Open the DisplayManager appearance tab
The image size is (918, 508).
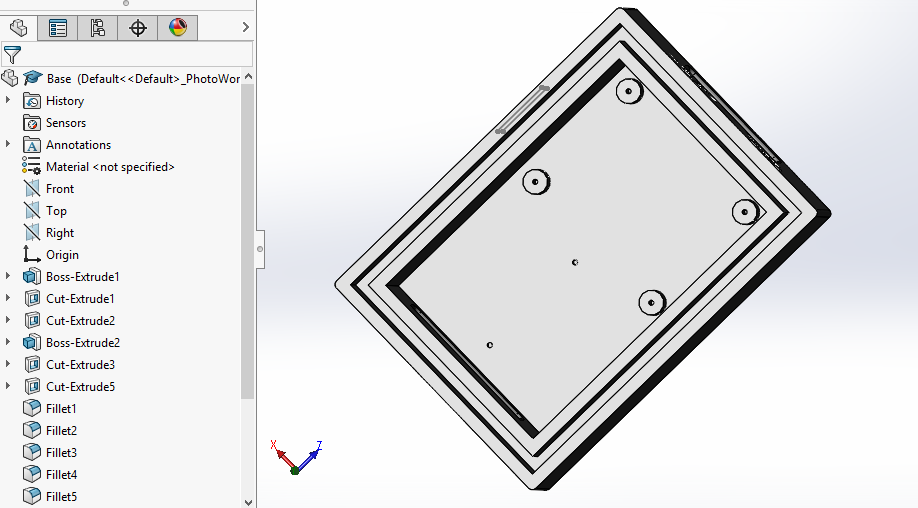coord(177,28)
